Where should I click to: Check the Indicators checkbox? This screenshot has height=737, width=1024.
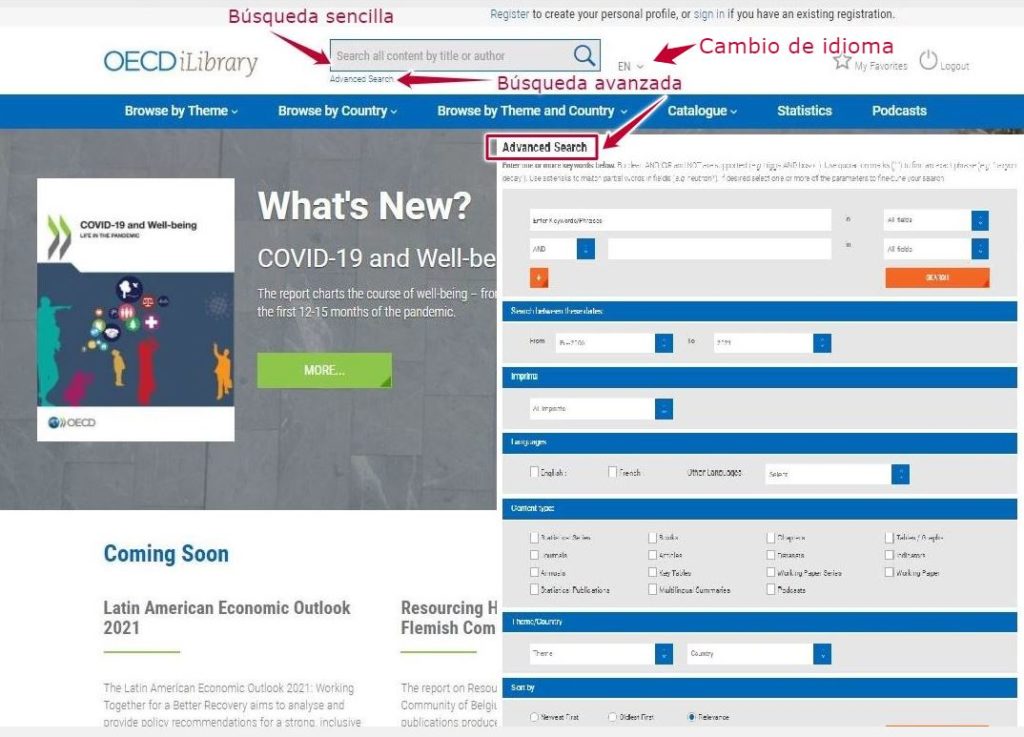(x=889, y=555)
